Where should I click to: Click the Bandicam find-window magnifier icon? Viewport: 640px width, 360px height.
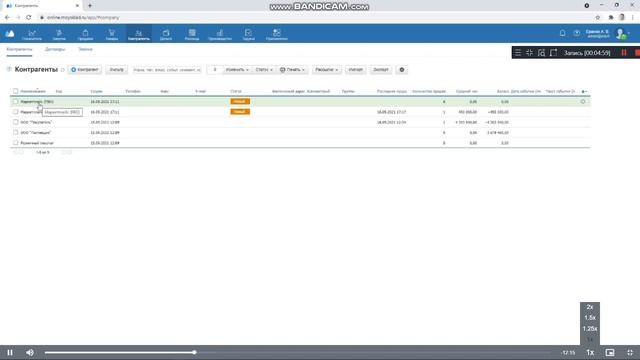point(541,53)
